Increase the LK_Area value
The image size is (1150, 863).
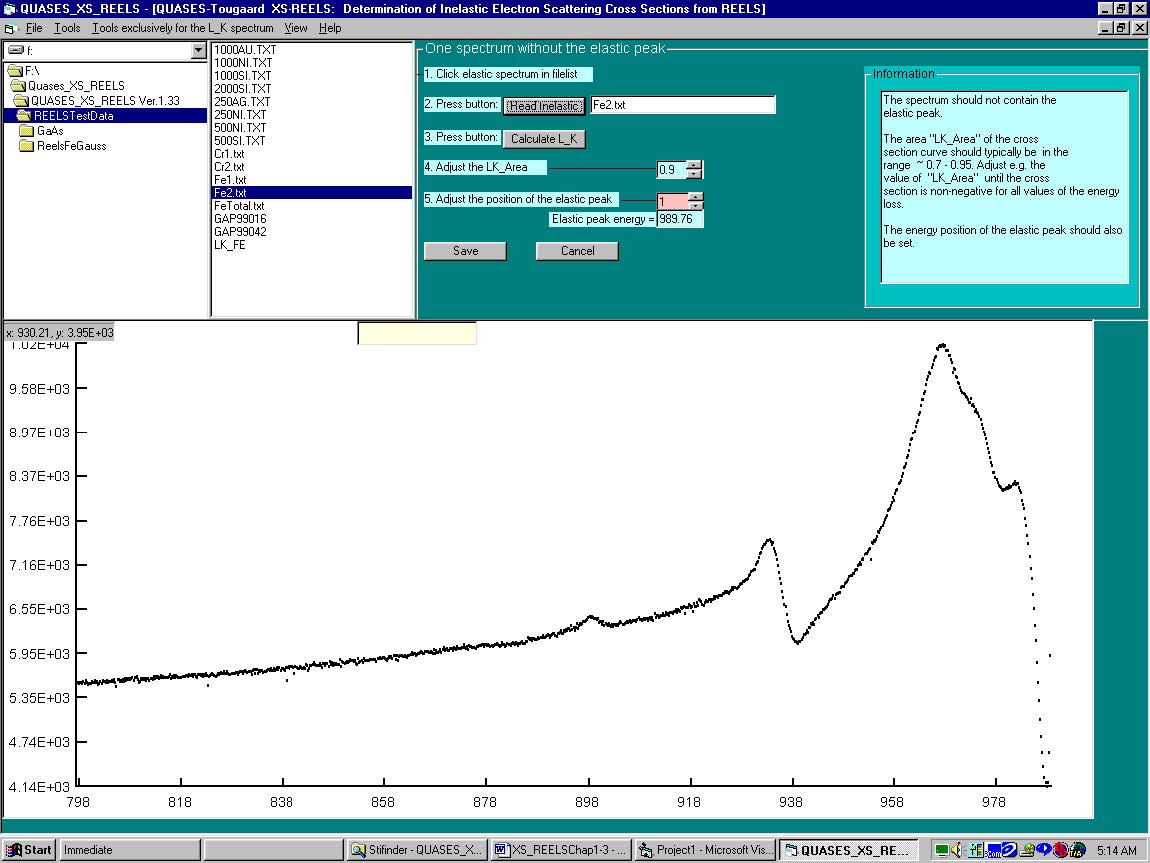pos(695,165)
